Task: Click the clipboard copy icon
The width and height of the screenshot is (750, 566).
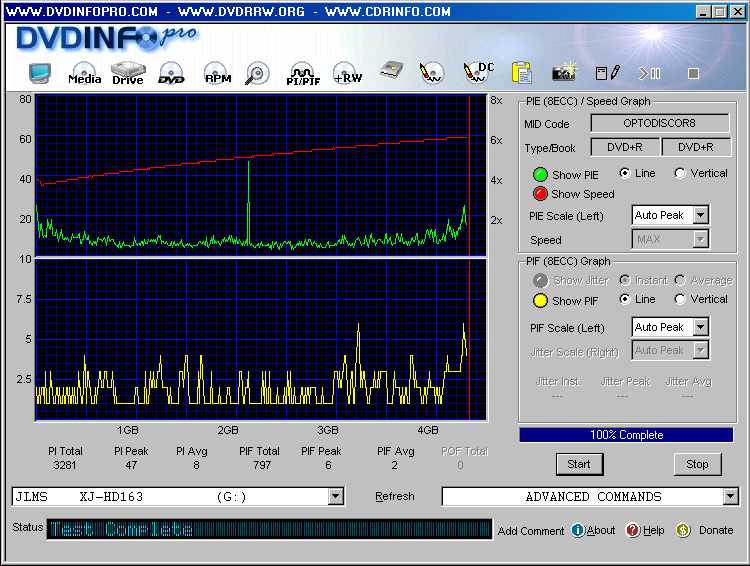Action: click(x=521, y=73)
